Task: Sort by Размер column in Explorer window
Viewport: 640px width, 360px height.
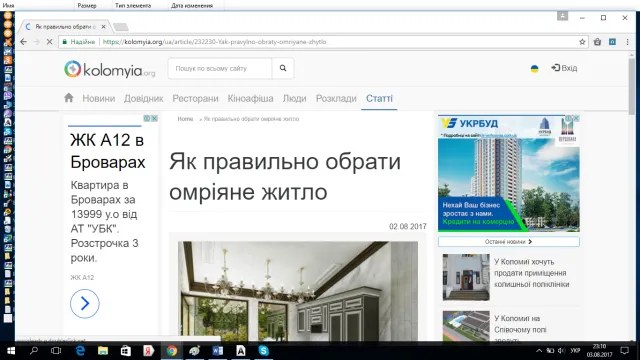Action: 87,5
